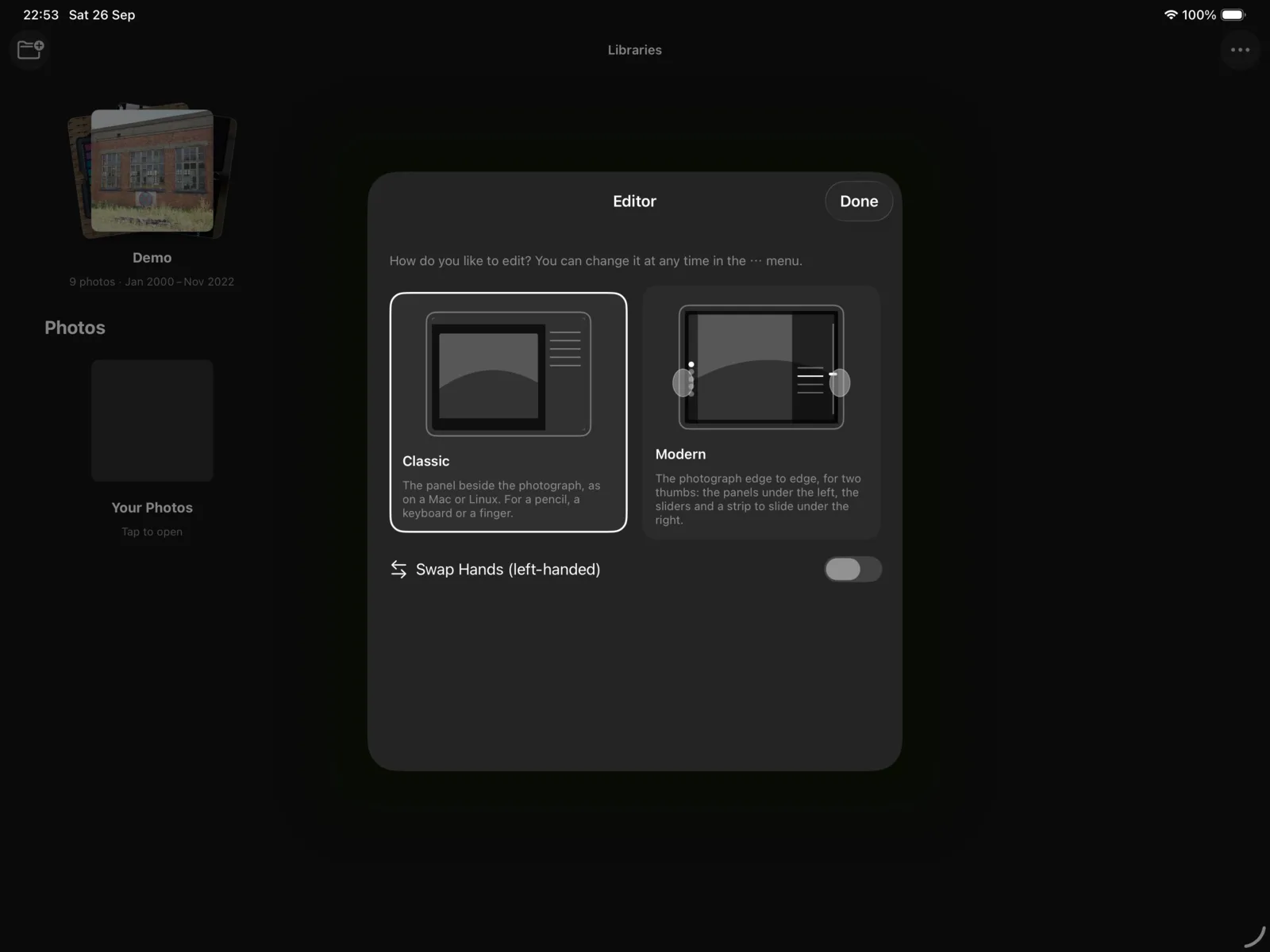Click the Wi-Fi icon in status bar

coord(1170,15)
